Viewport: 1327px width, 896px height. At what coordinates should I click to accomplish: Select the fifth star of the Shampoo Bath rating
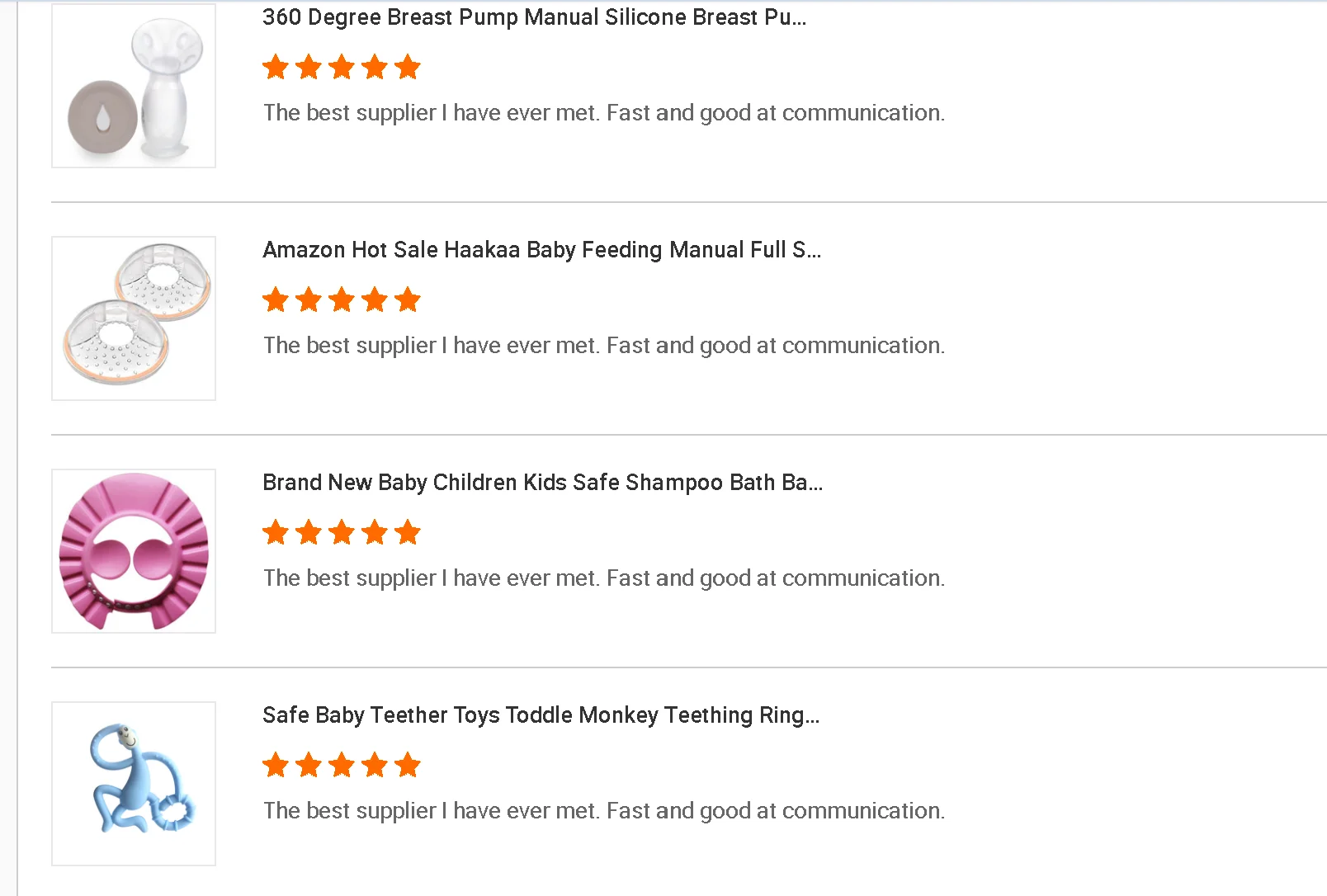(408, 532)
